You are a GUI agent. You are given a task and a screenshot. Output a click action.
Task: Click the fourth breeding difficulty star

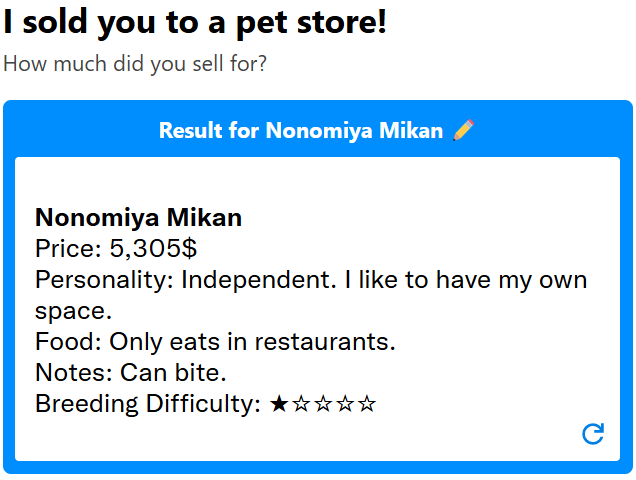coord(345,404)
